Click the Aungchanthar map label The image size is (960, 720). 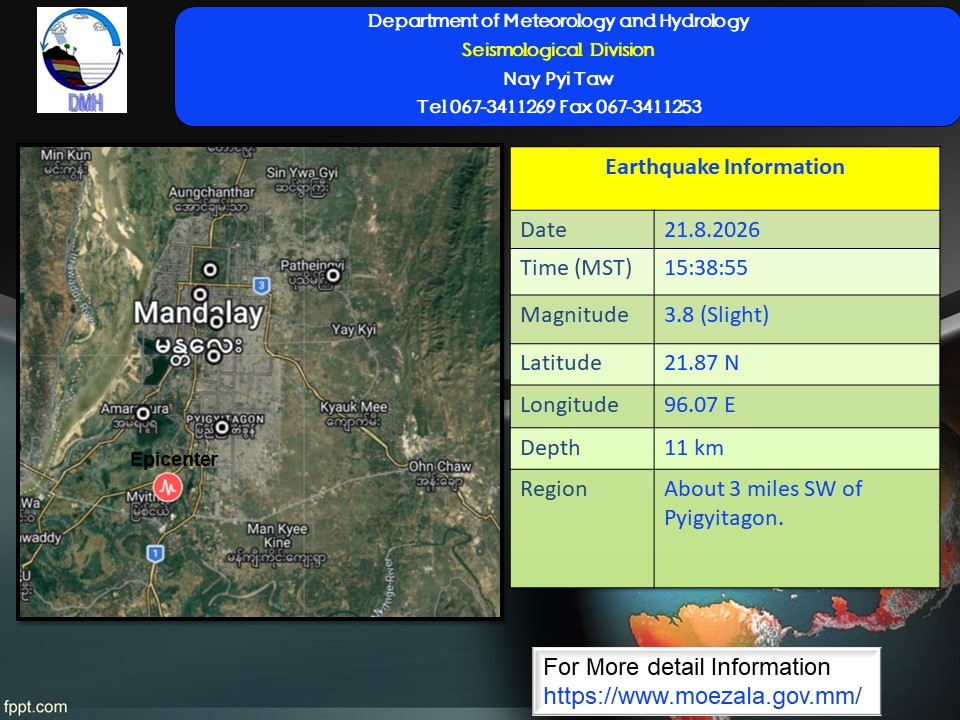211,192
